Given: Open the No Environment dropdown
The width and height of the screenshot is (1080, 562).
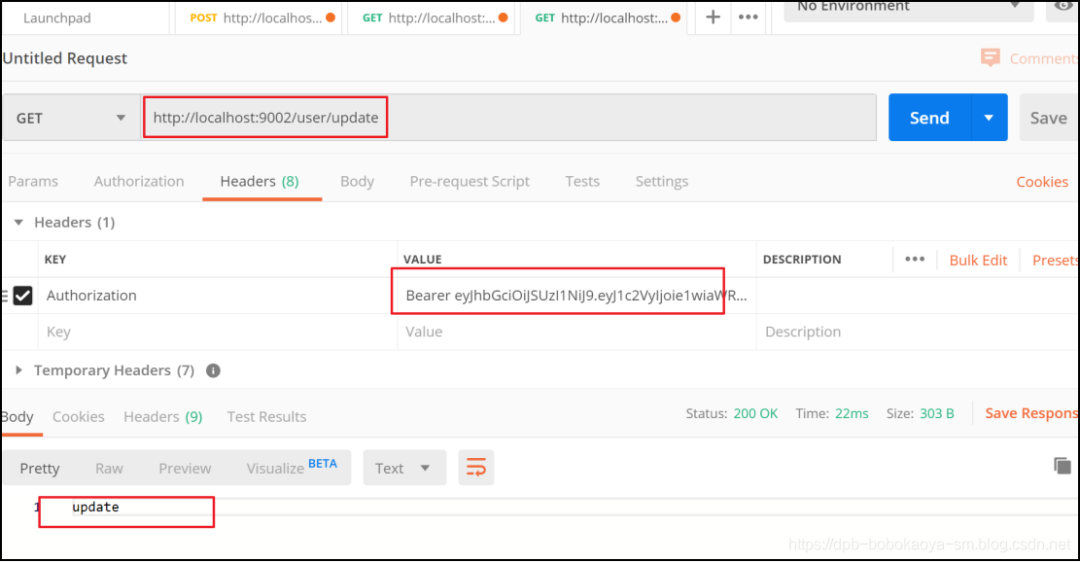Looking at the screenshot, I should pos(908,8).
